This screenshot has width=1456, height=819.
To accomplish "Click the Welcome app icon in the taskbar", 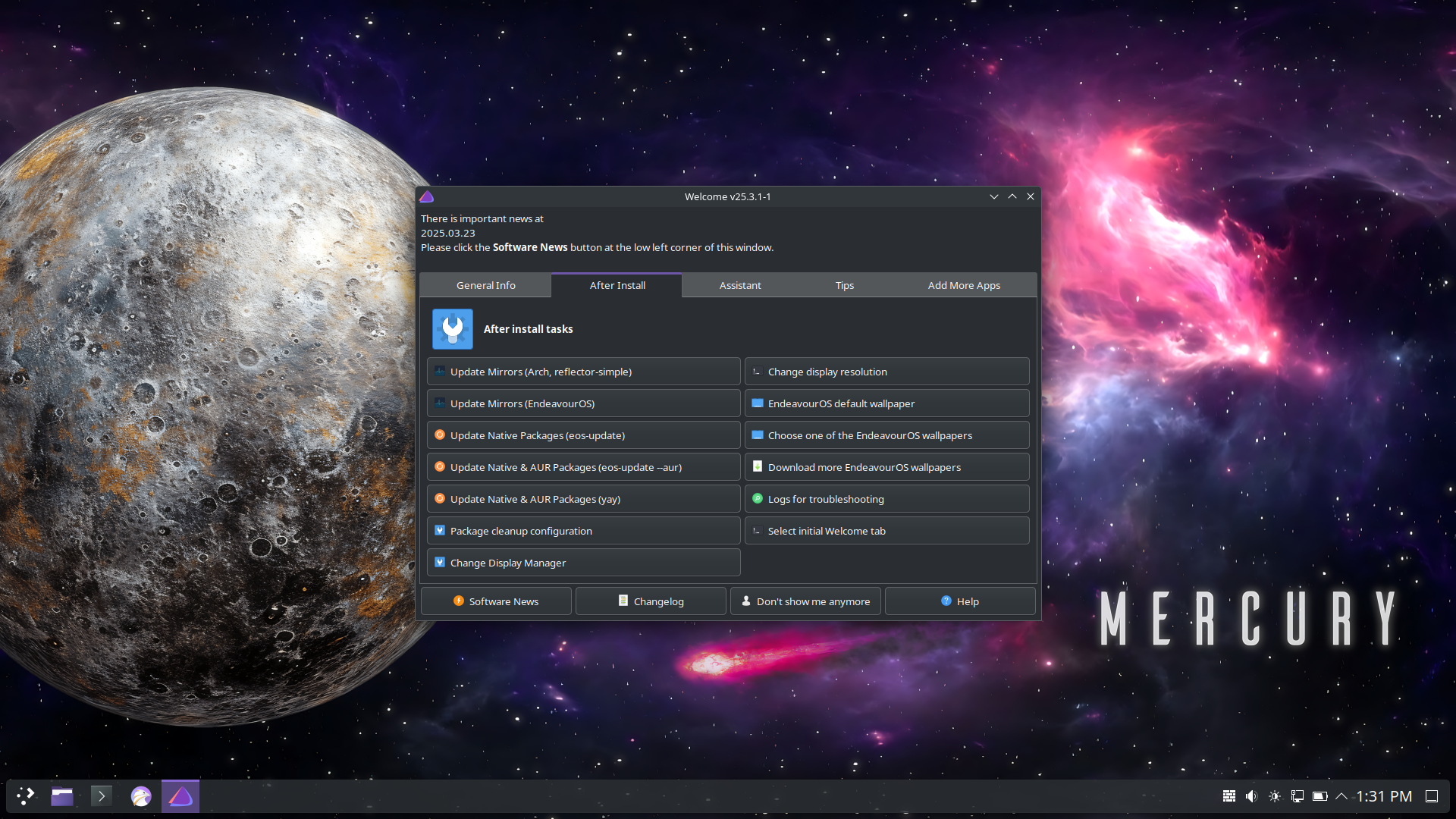I will (x=180, y=795).
